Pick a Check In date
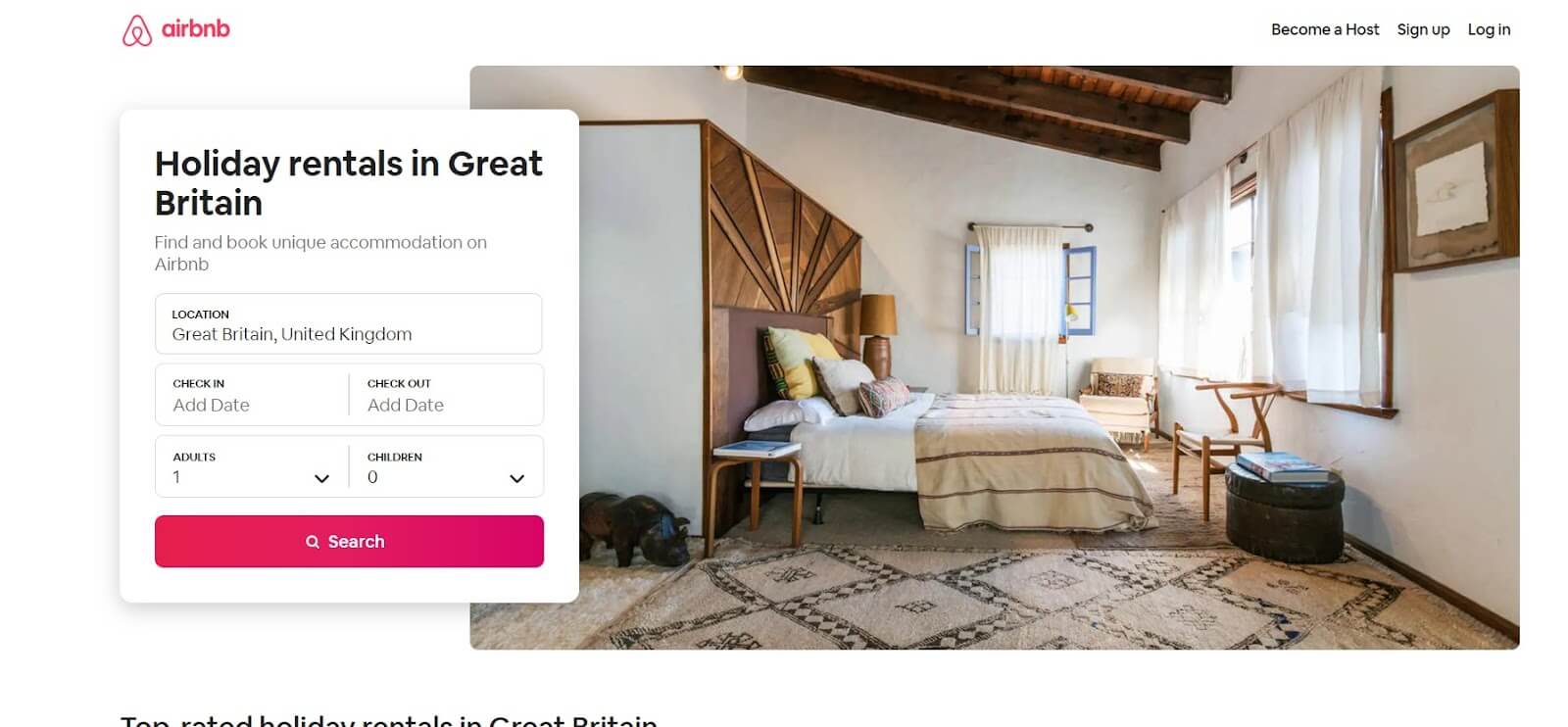The image size is (1568, 727). tap(252, 395)
